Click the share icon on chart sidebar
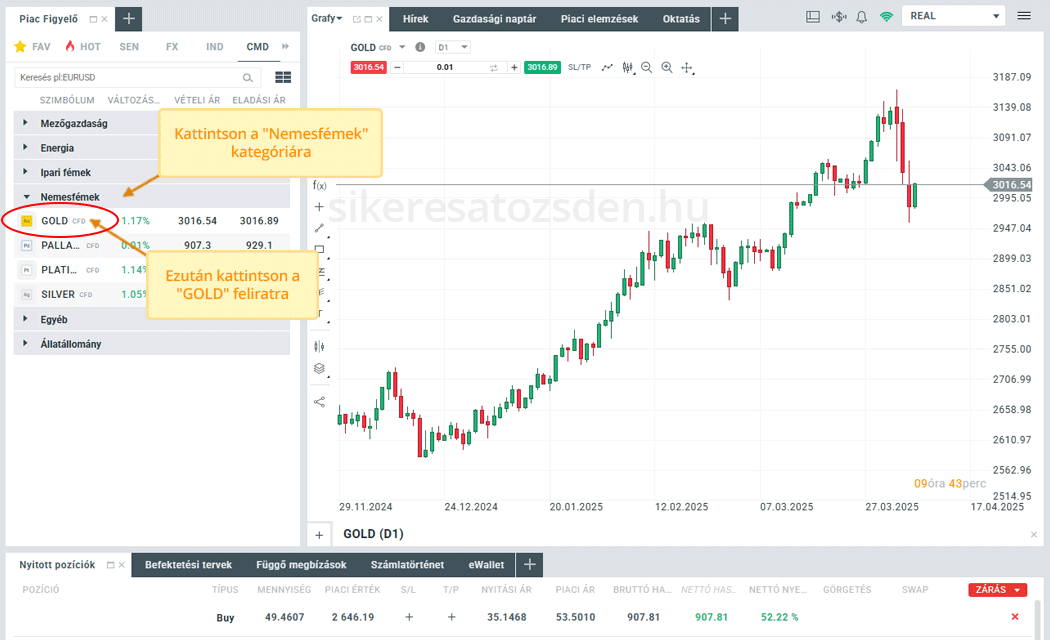1050x640 pixels. (x=320, y=402)
